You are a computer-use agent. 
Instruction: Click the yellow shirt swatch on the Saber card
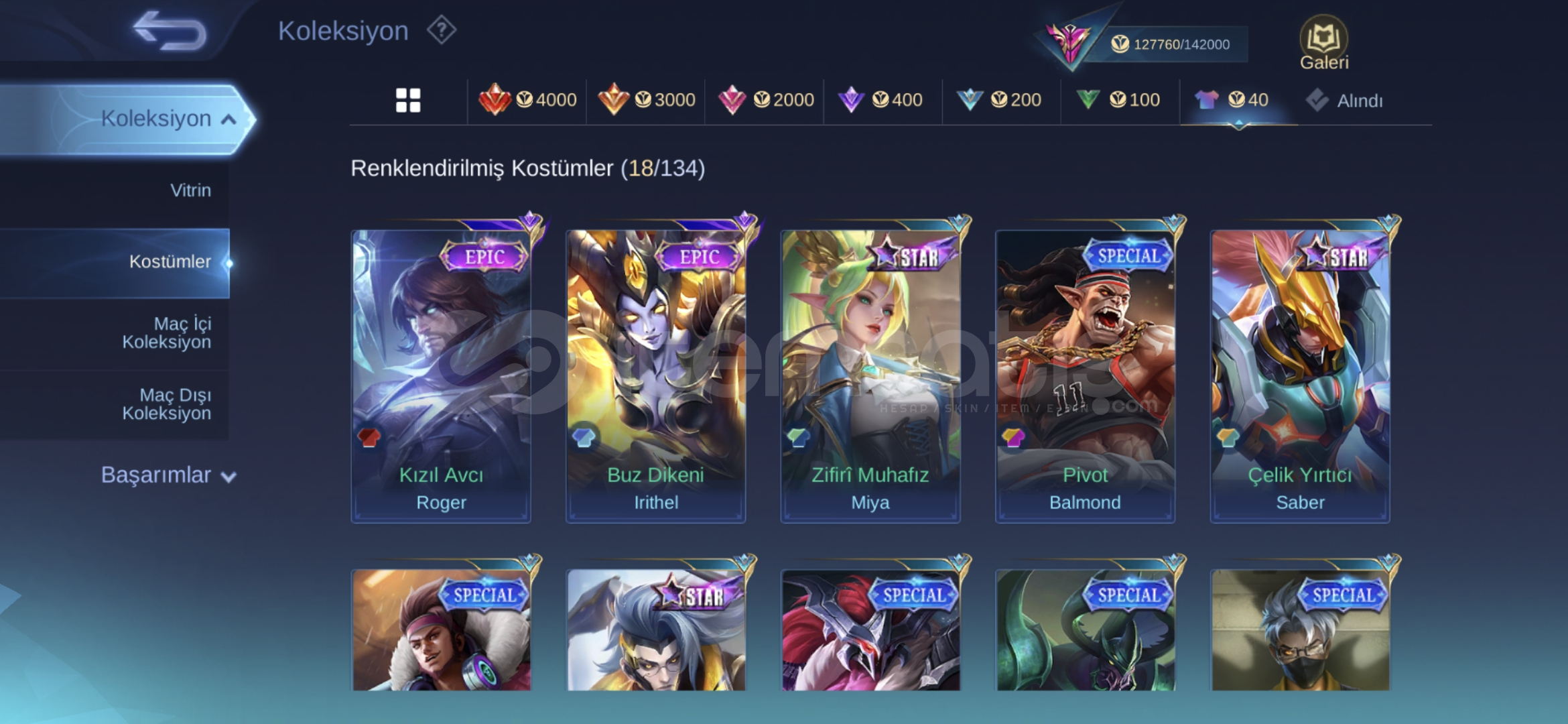[1228, 438]
